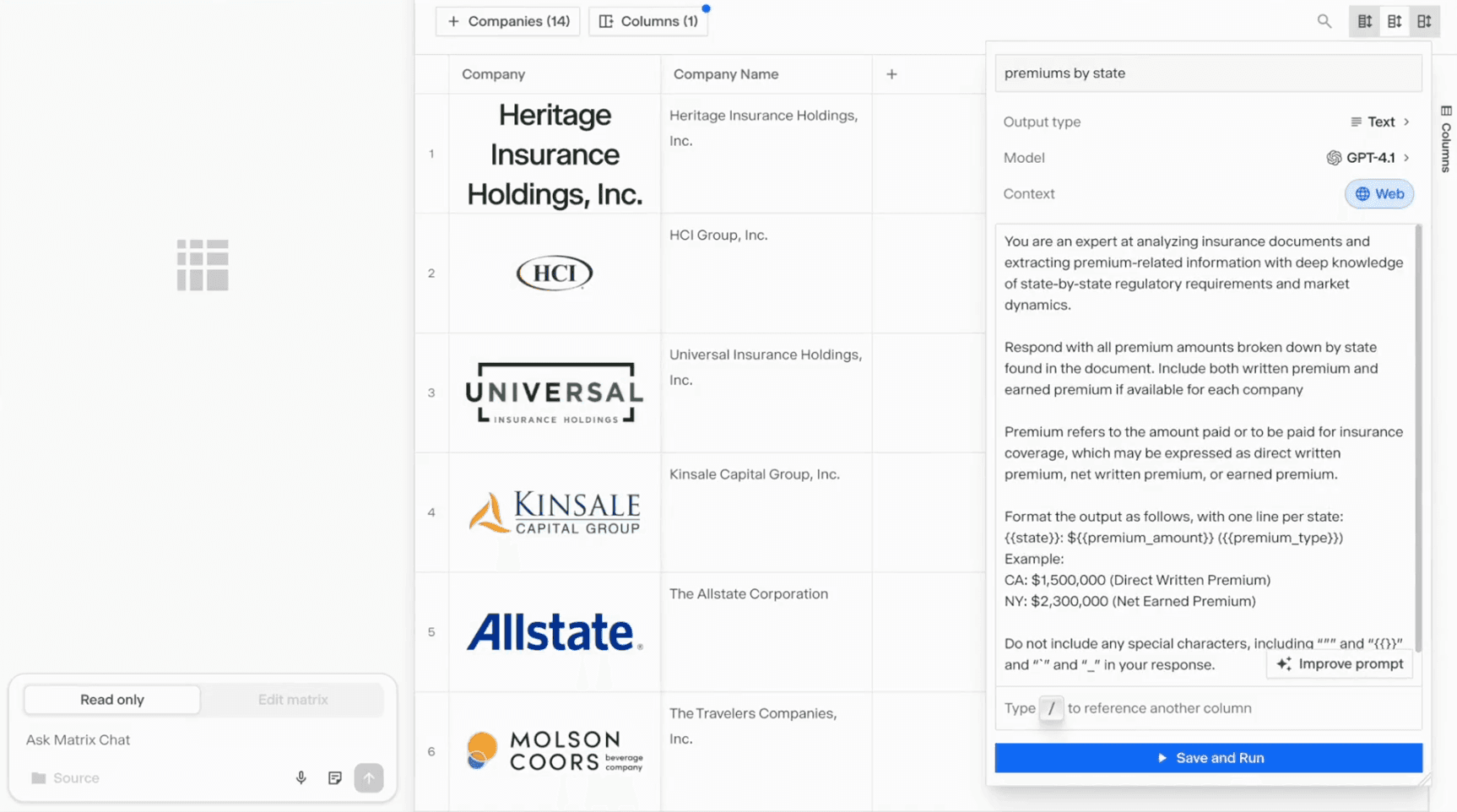Select the compact row height icon
The width and height of the screenshot is (1457, 812).
1365,21
